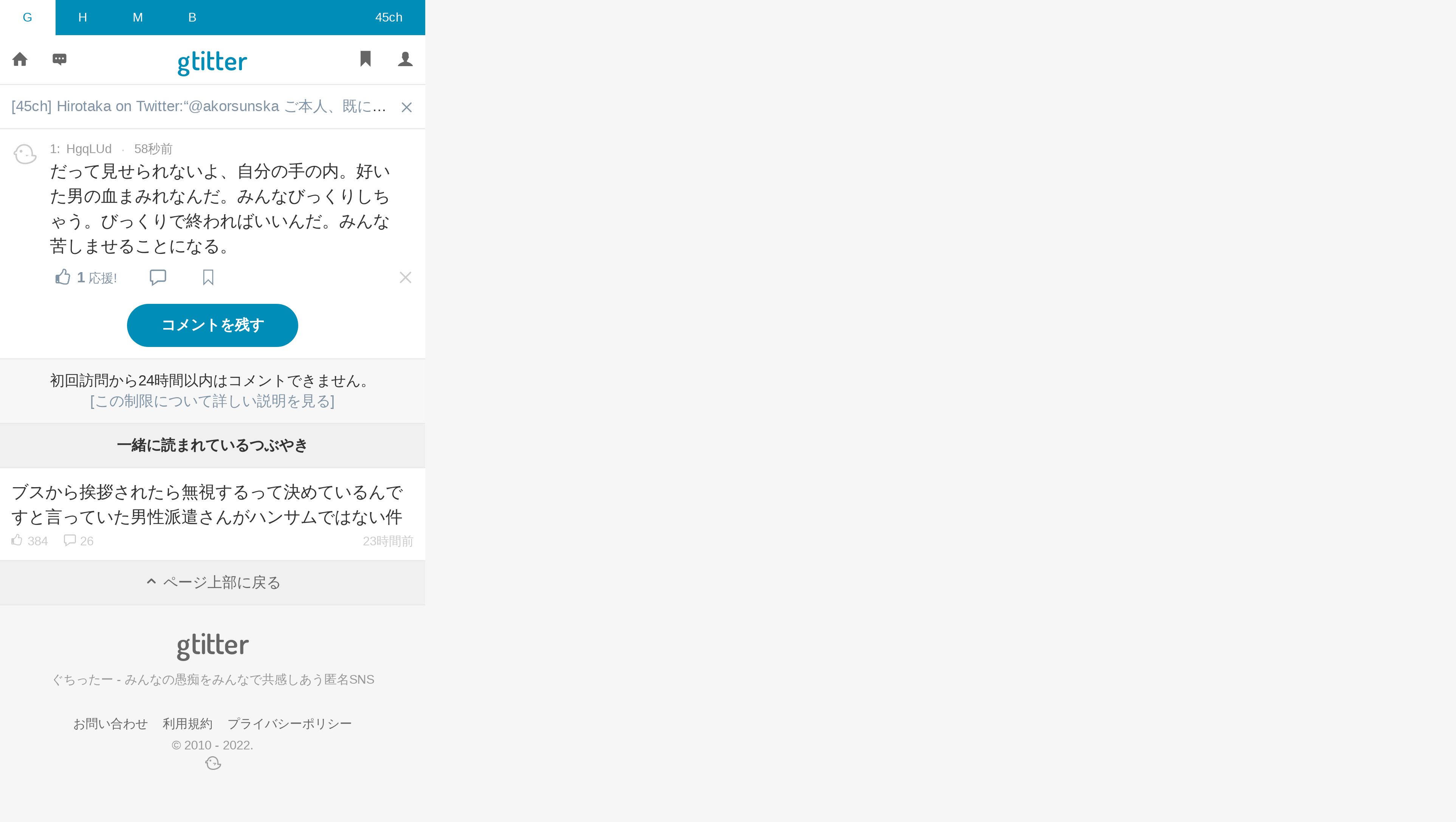This screenshot has height=822, width=1456.
Task: Open the プライバシーポリシー footer link
Action: click(x=290, y=724)
